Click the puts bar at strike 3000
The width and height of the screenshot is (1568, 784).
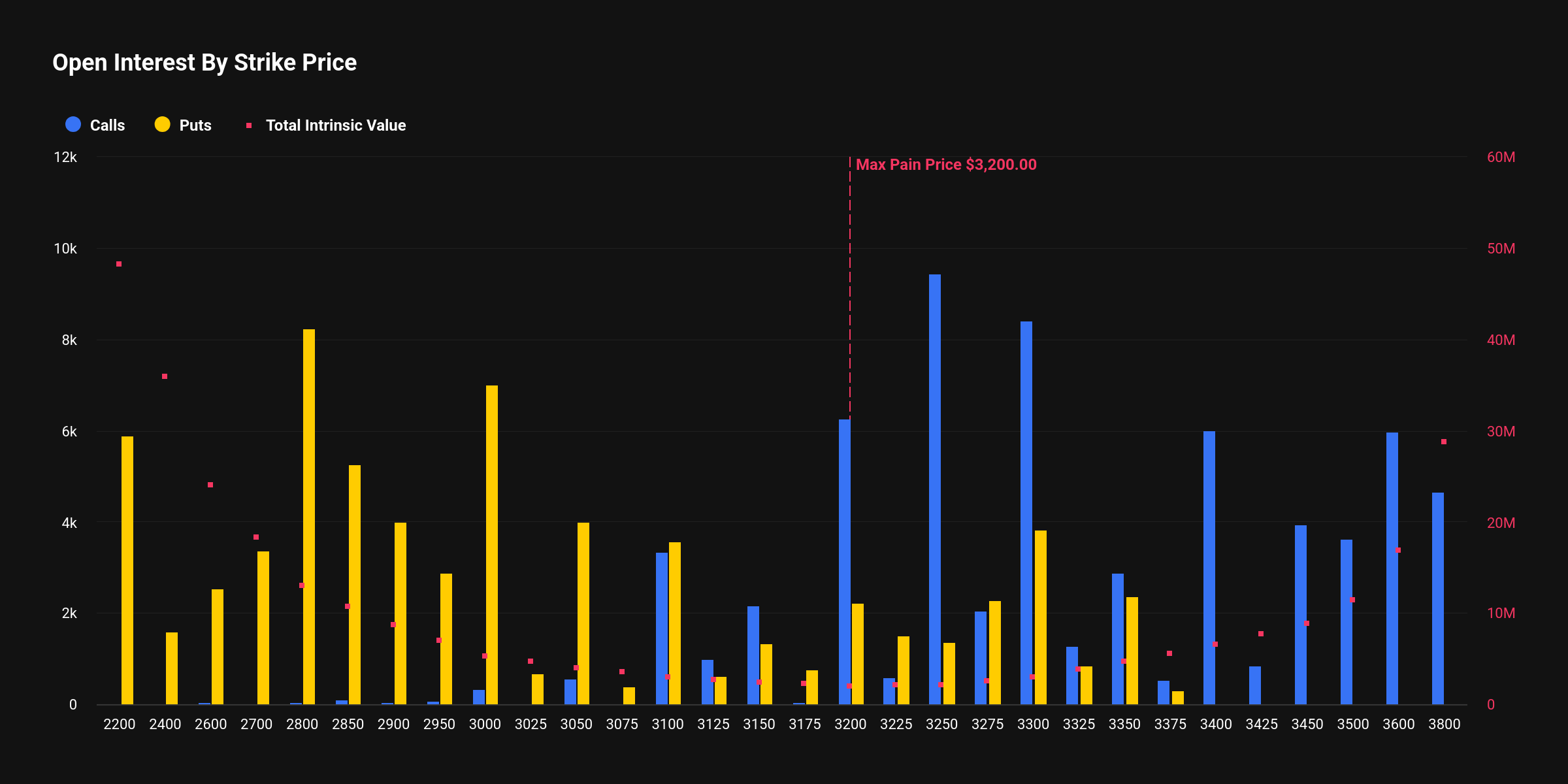pyautogui.click(x=492, y=546)
